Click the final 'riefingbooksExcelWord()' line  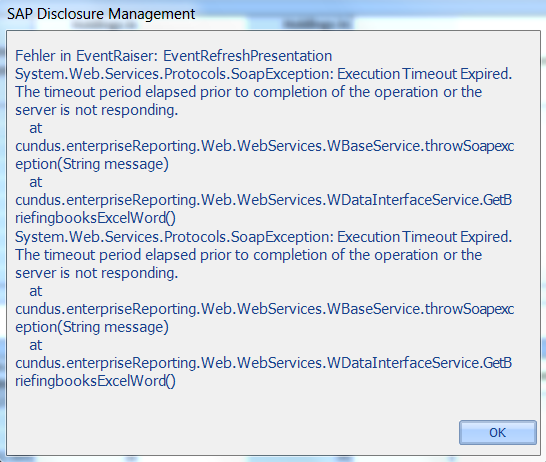point(95,382)
